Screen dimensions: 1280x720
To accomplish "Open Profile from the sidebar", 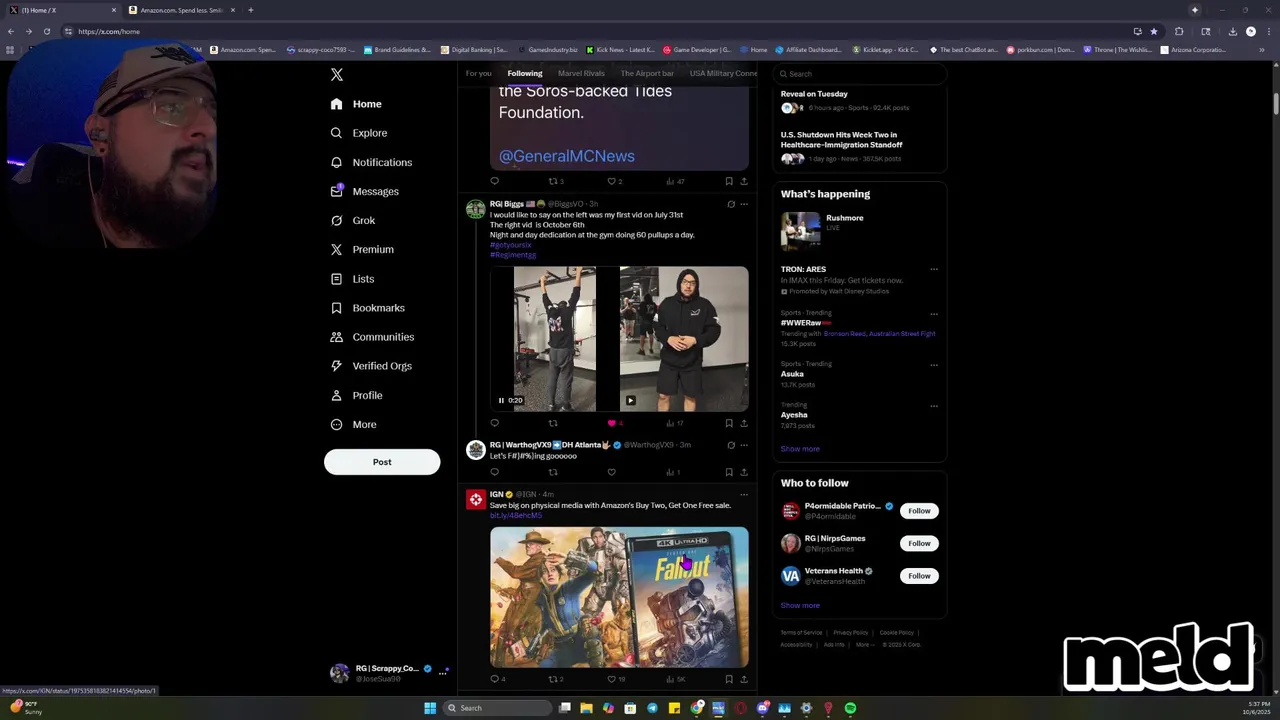I will click(x=356, y=395).
